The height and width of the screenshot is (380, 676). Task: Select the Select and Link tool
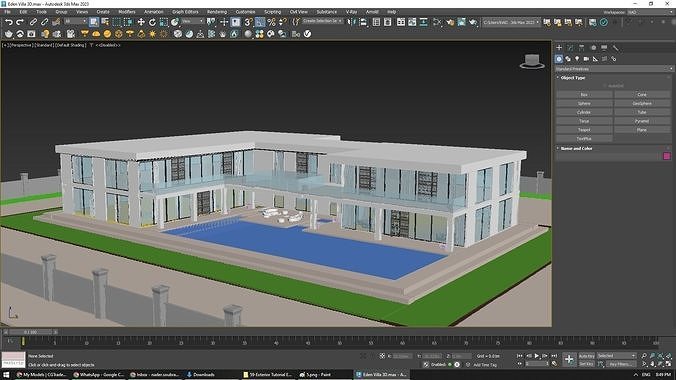pos(33,22)
